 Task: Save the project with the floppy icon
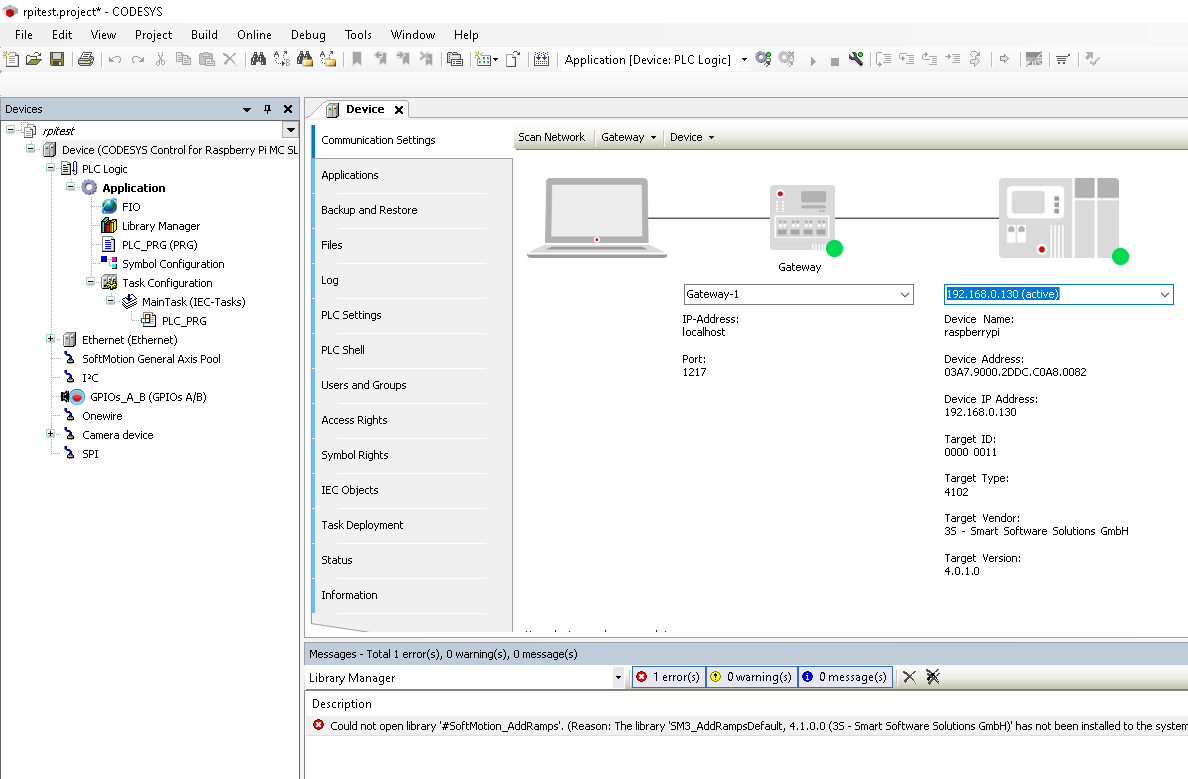(57, 59)
